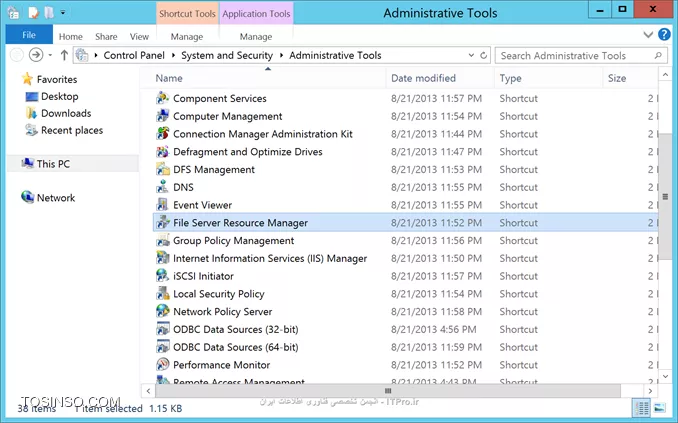Open the View ribbon tab

[x=139, y=37]
